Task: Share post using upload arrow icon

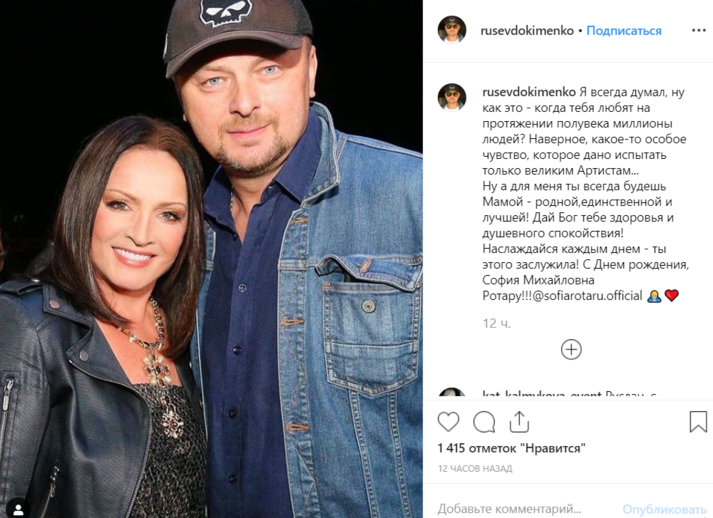Action: [x=519, y=422]
